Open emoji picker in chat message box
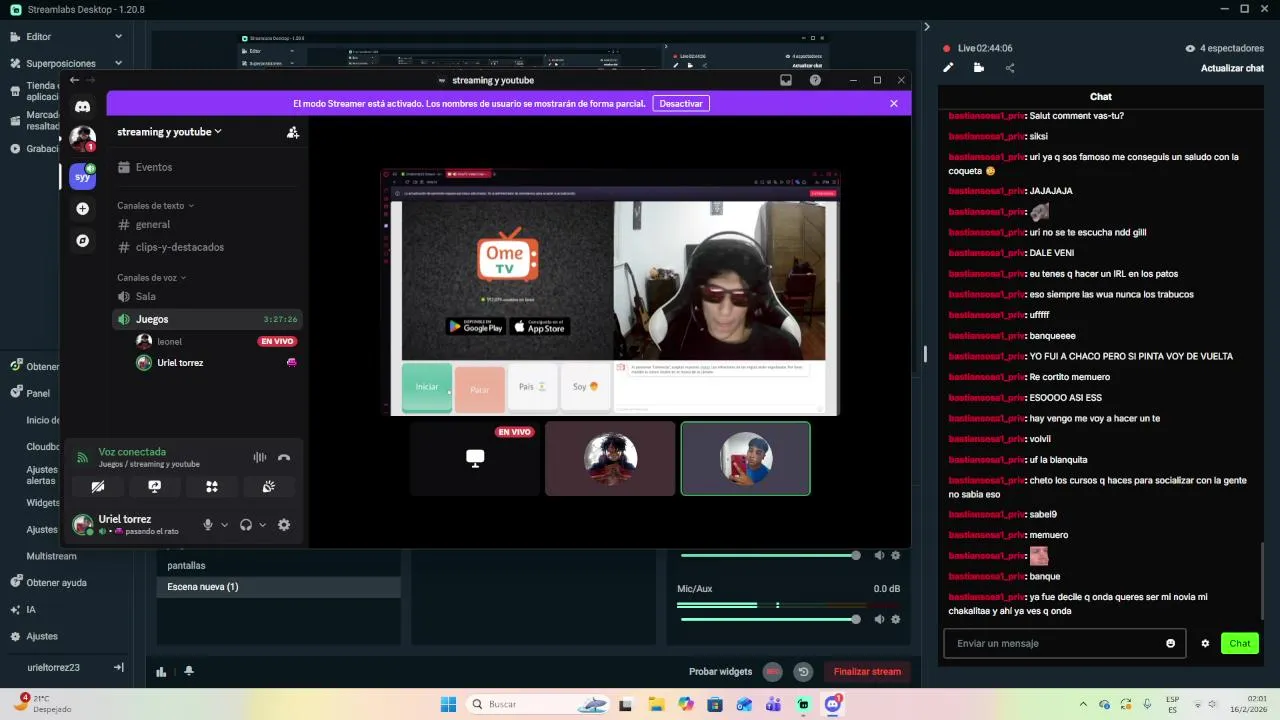 (1171, 644)
